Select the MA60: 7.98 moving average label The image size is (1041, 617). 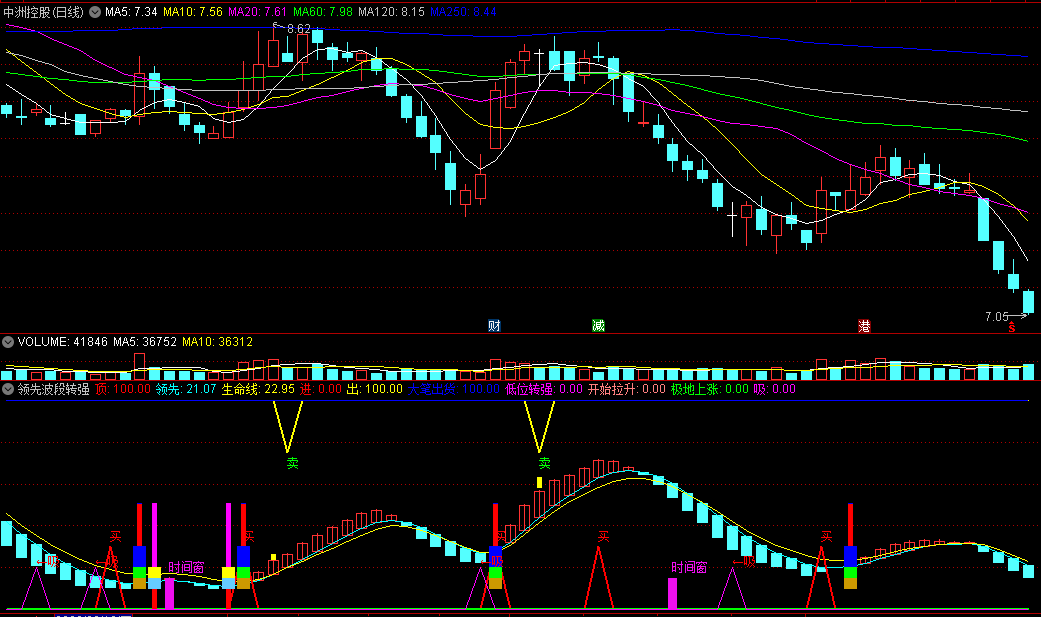[x=323, y=12]
